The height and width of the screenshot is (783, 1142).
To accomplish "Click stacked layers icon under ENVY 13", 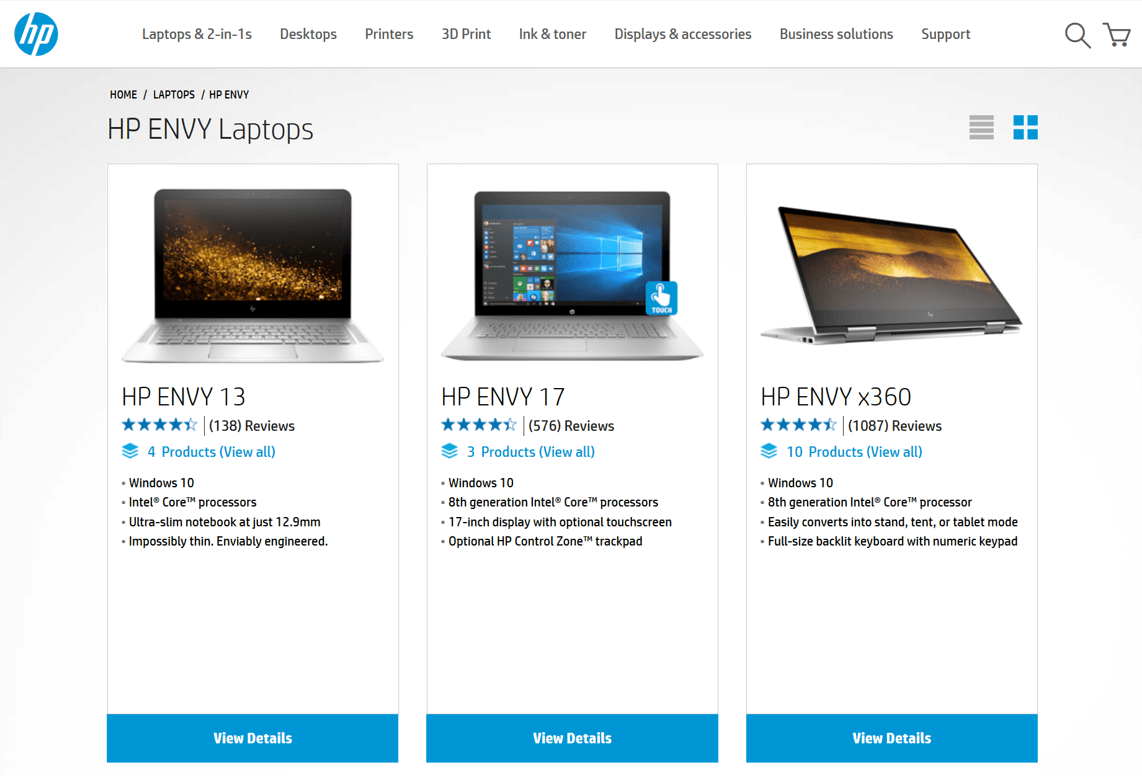I will pos(130,452).
